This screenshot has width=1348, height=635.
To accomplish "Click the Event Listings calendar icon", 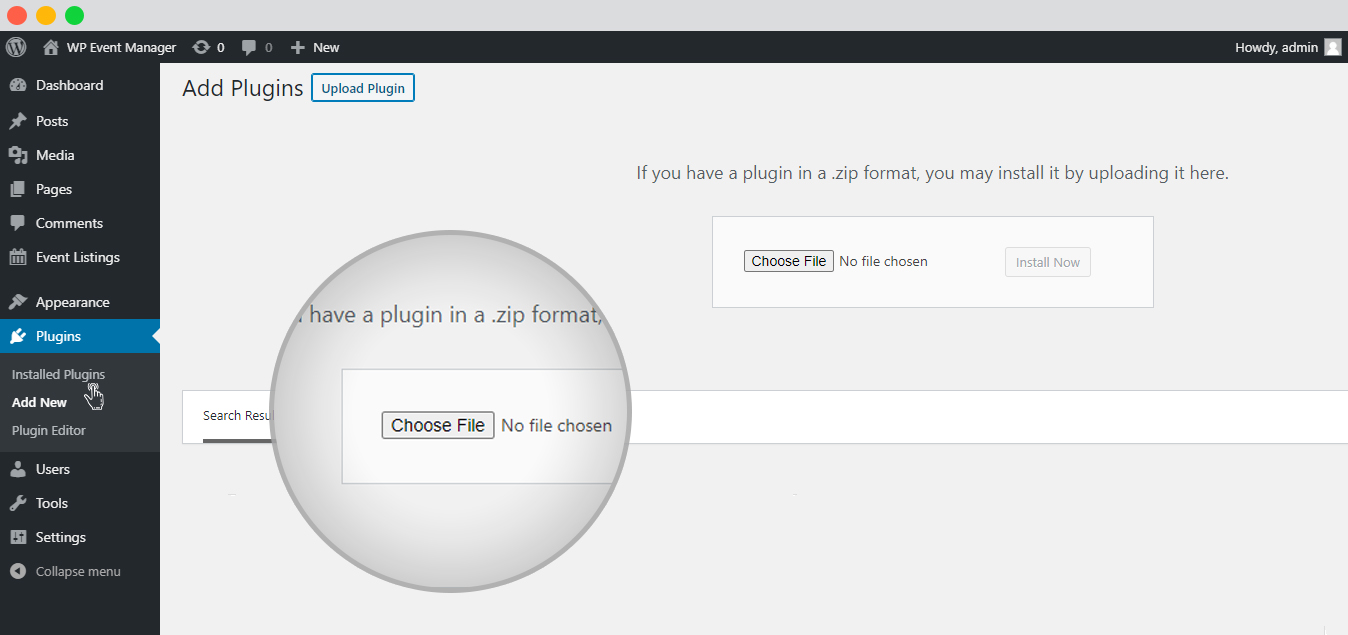I will [18, 257].
